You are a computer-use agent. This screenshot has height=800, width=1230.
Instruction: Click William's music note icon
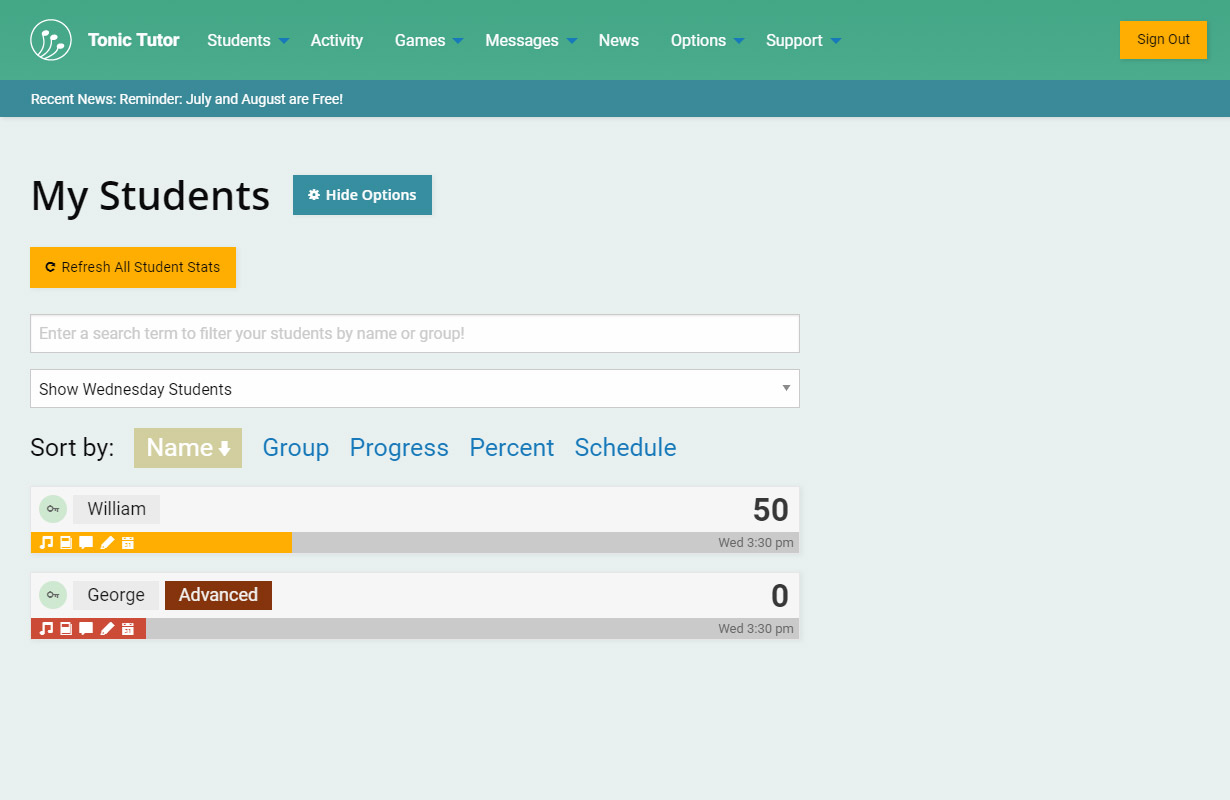click(x=46, y=543)
